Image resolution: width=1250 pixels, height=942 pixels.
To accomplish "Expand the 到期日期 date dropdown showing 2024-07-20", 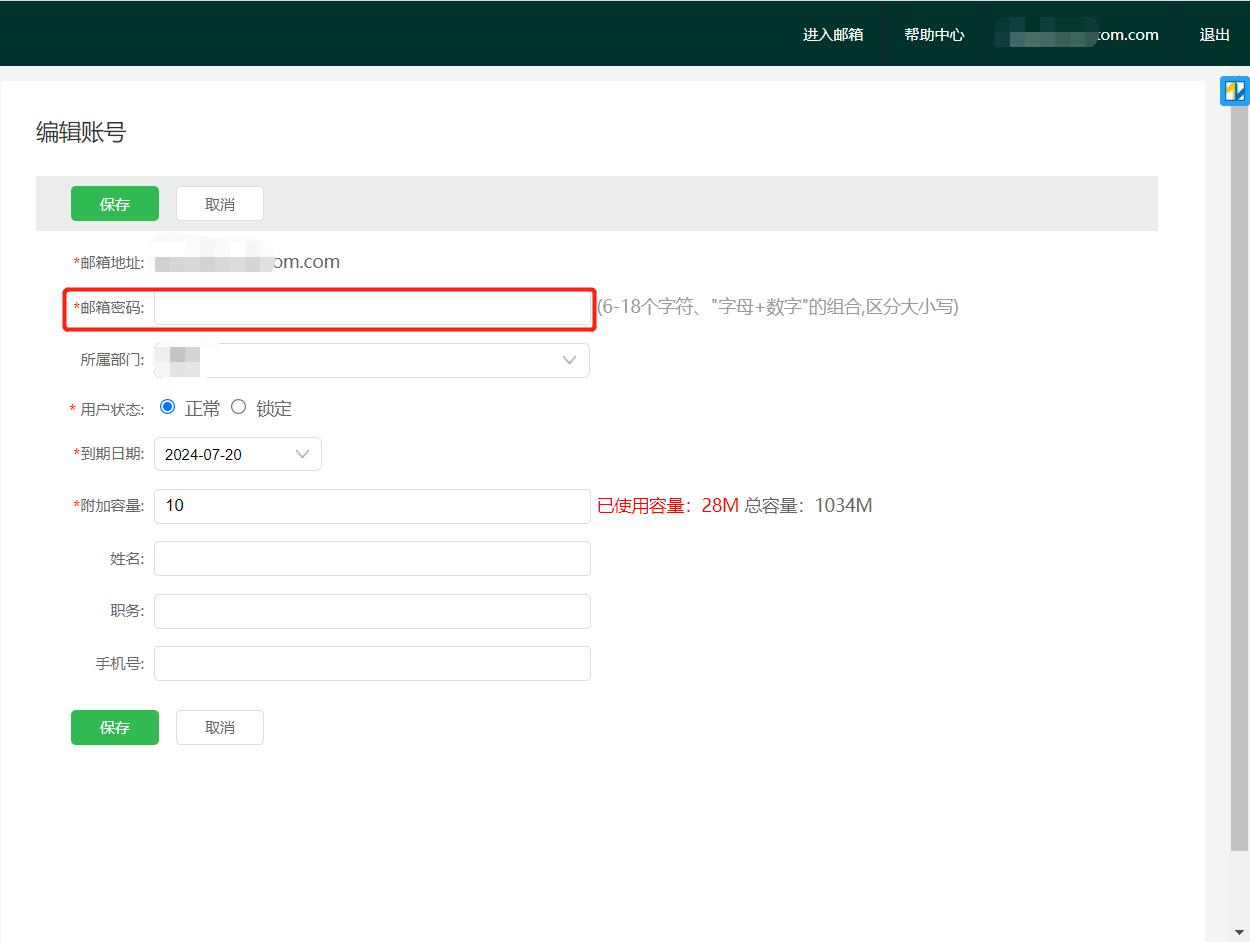I will [x=302, y=453].
